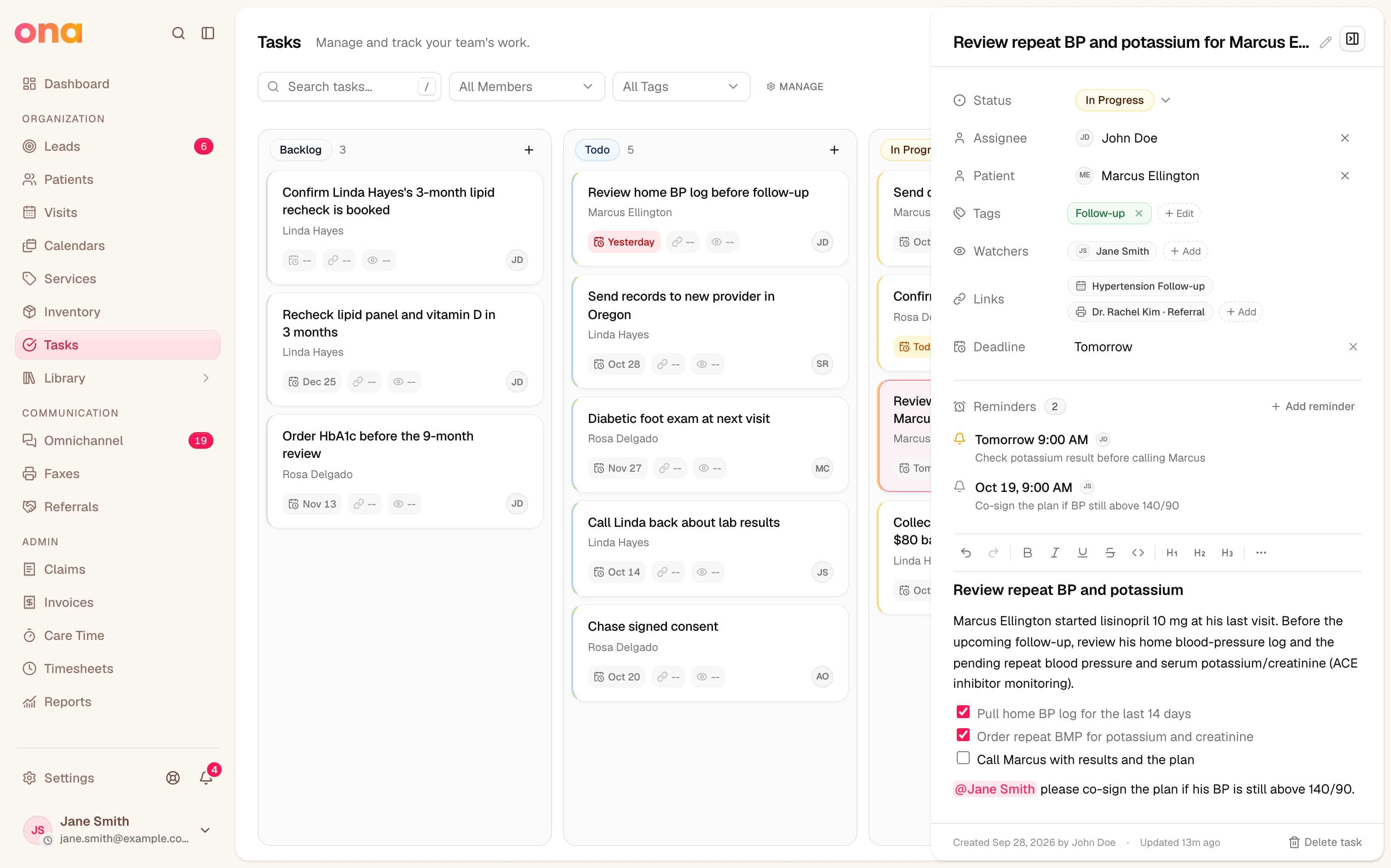Open the All Members filter dropdown
This screenshot has width=1391, height=868.
(527, 87)
